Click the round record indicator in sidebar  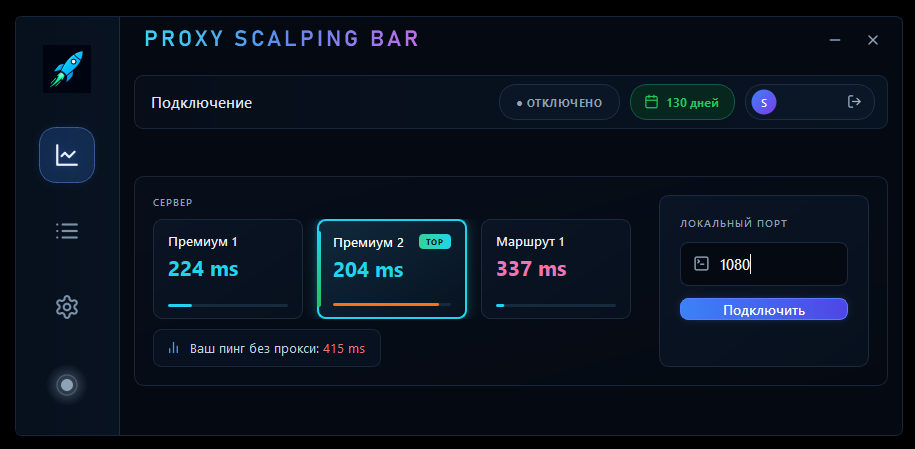pos(67,385)
